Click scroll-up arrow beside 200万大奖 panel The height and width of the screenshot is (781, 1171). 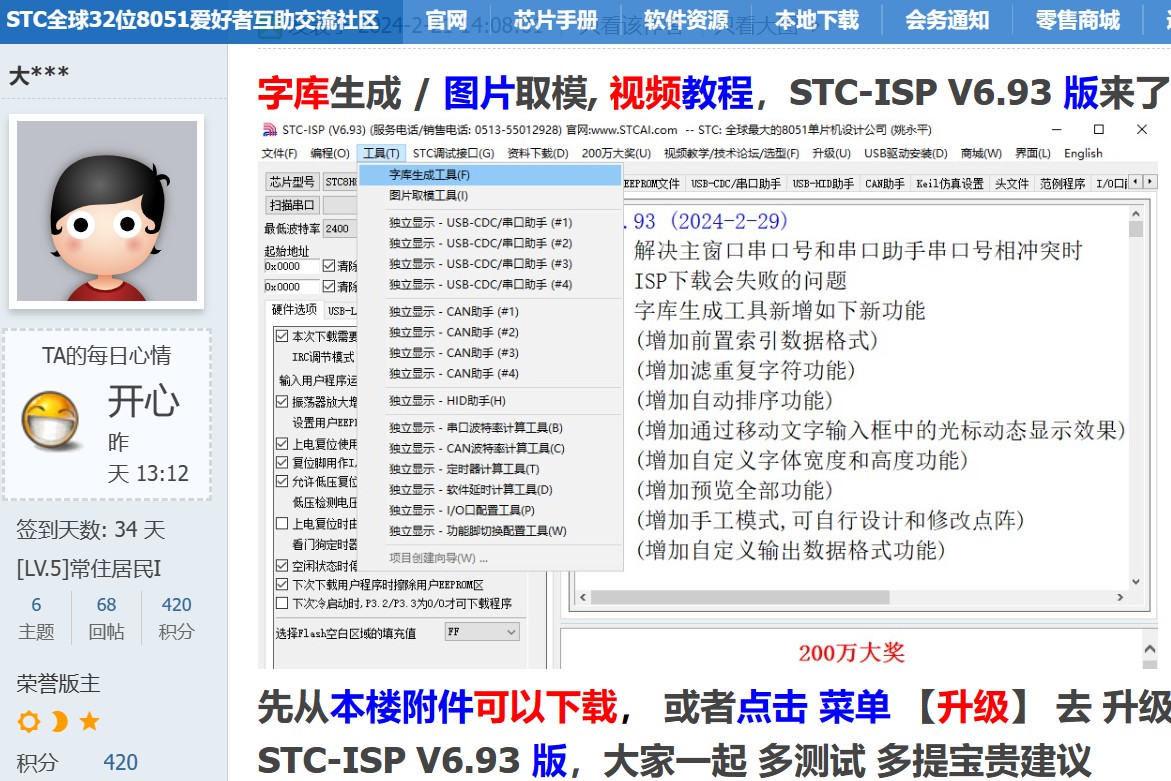tap(1149, 649)
